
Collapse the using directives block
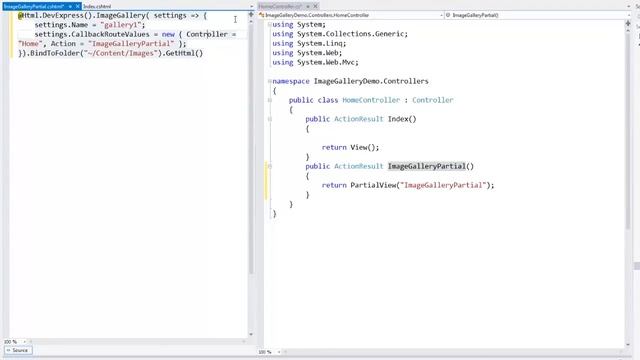269,24
